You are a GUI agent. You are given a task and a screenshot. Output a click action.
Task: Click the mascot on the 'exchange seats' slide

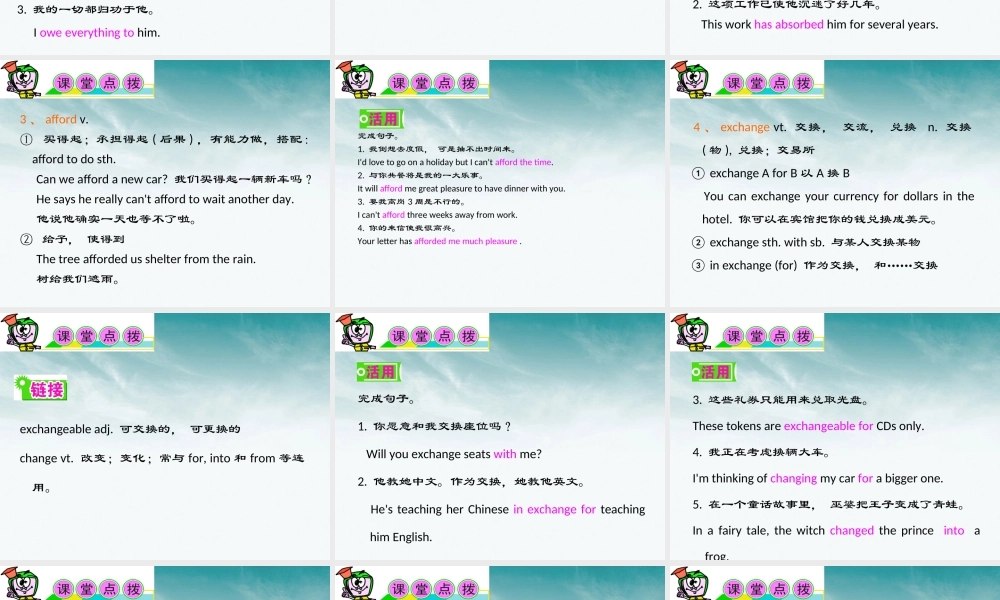356,332
